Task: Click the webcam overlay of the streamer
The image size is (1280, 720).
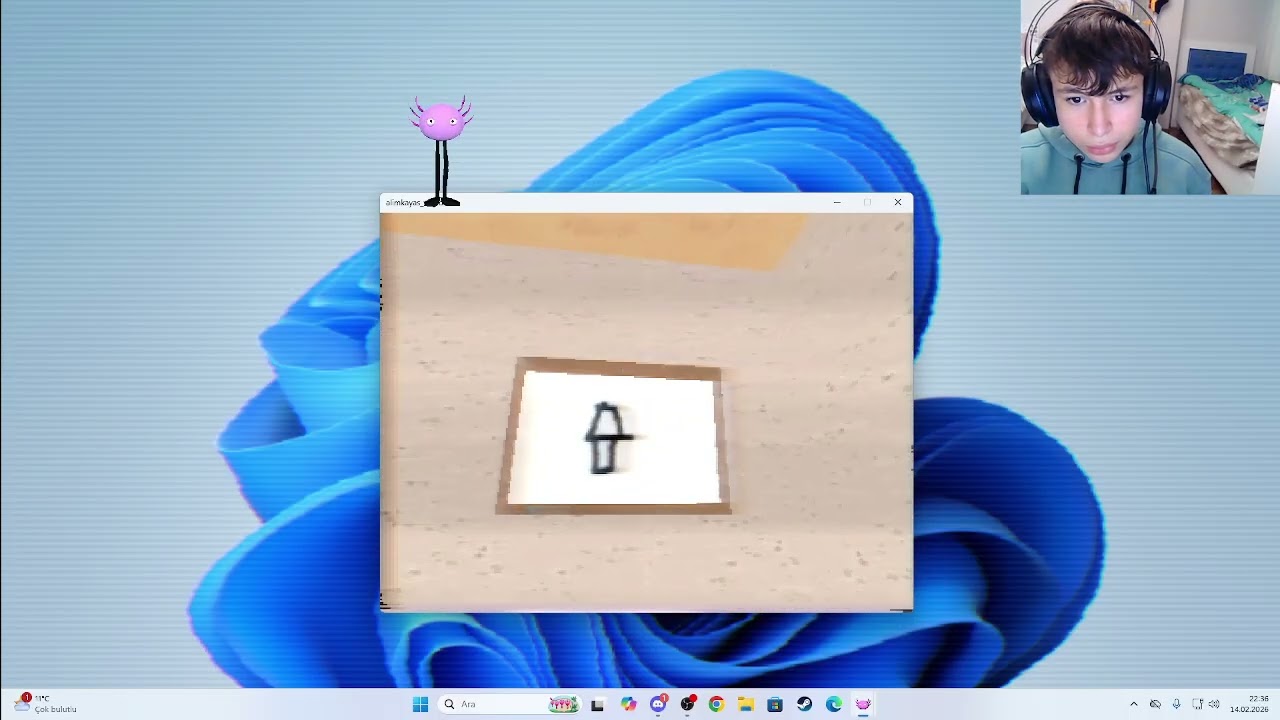Action: pyautogui.click(x=1150, y=97)
